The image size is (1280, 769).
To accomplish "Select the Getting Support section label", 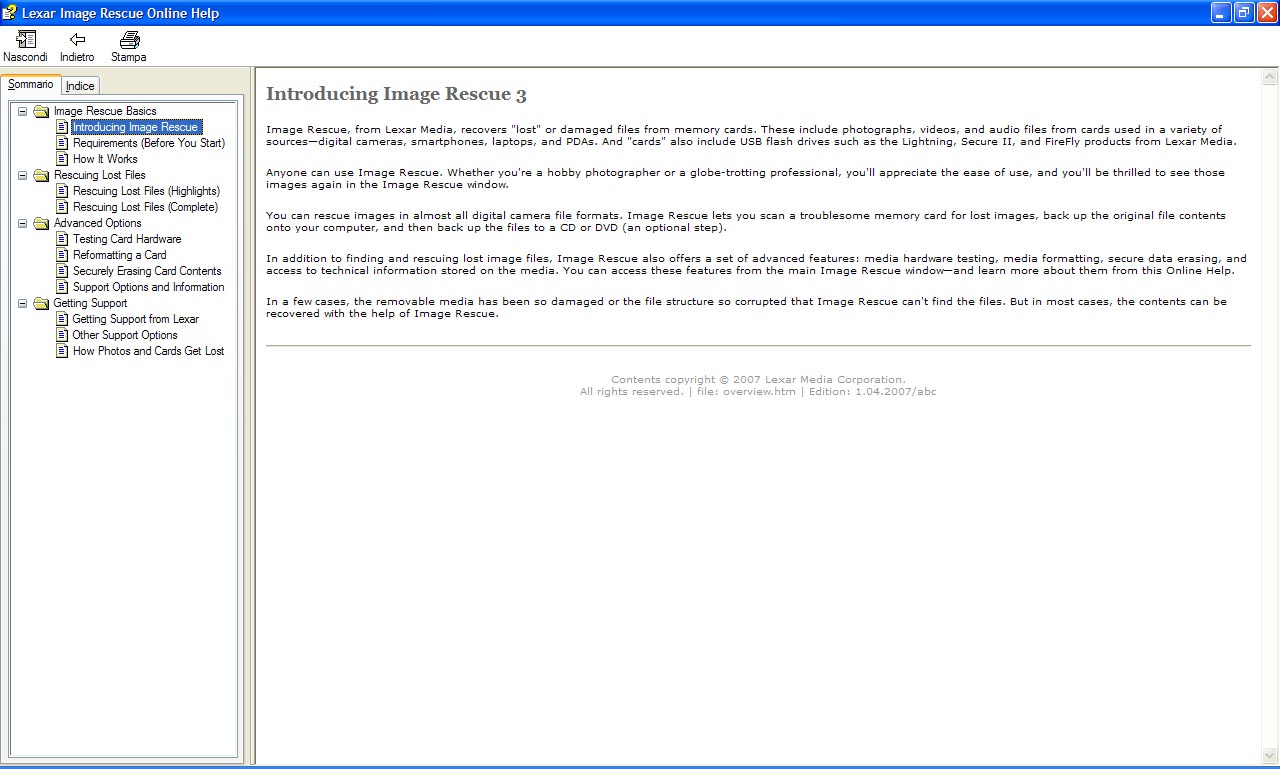I will [91, 303].
